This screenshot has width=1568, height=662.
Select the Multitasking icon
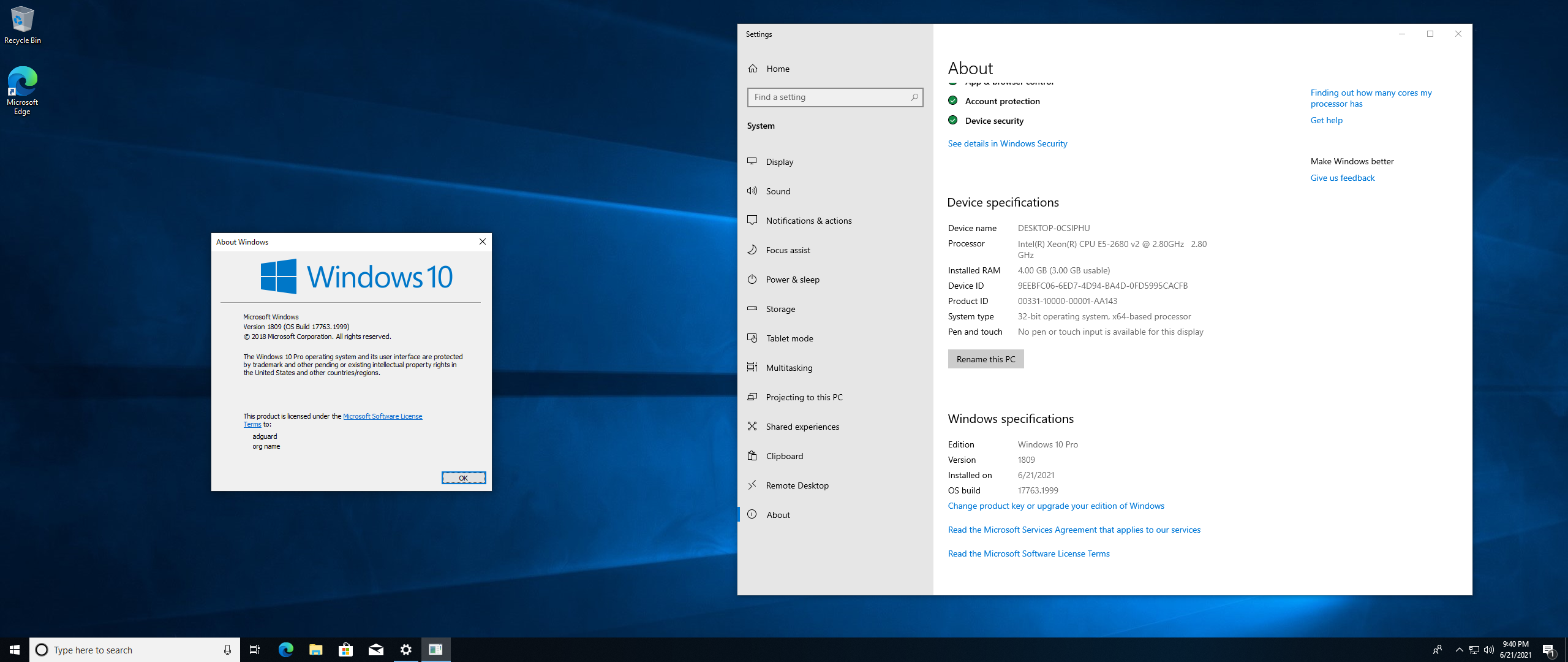(x=752, y=367)
